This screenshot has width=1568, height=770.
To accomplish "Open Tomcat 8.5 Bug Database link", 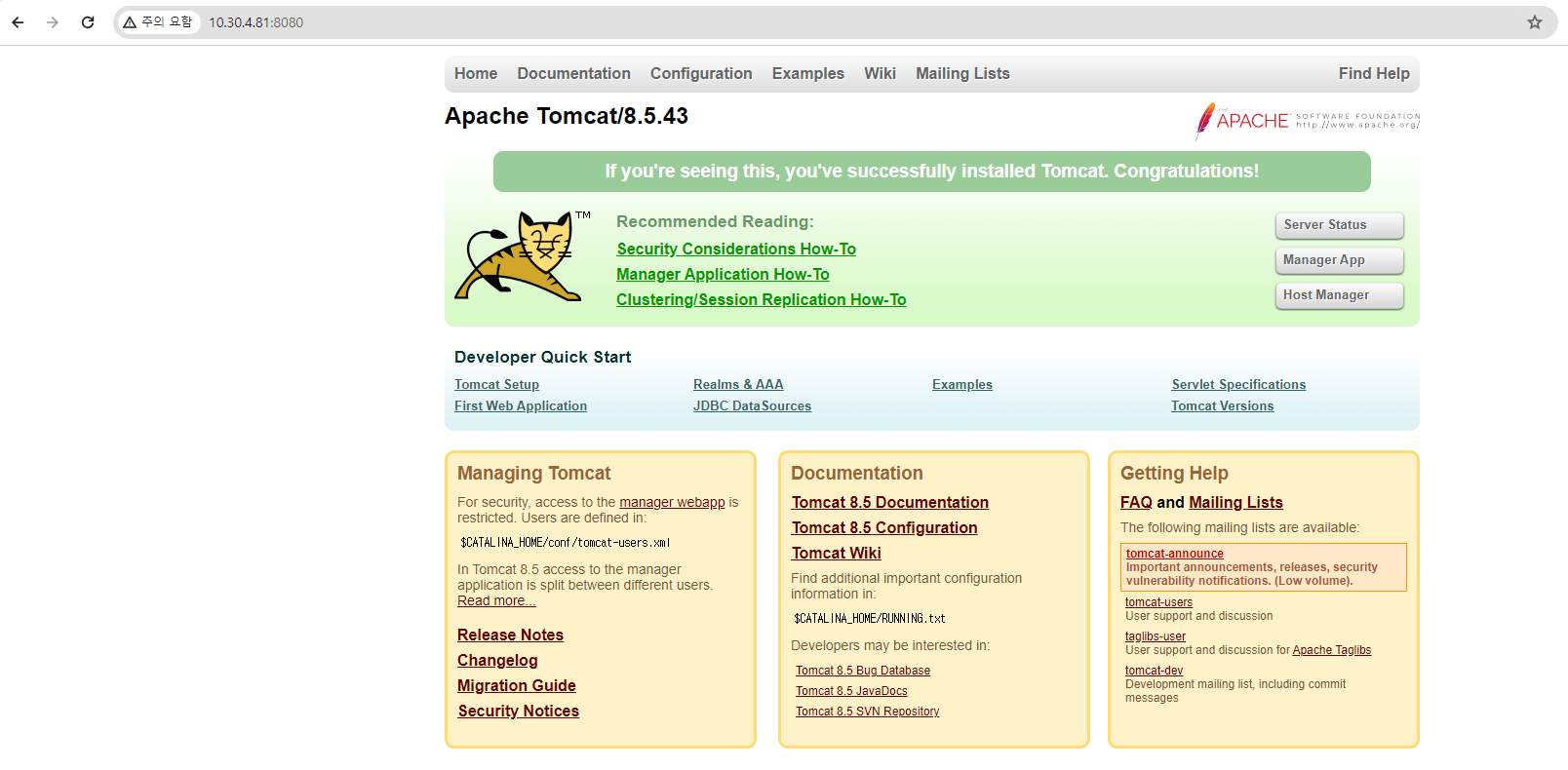I will pyautogui.click(x=863, y=671).
